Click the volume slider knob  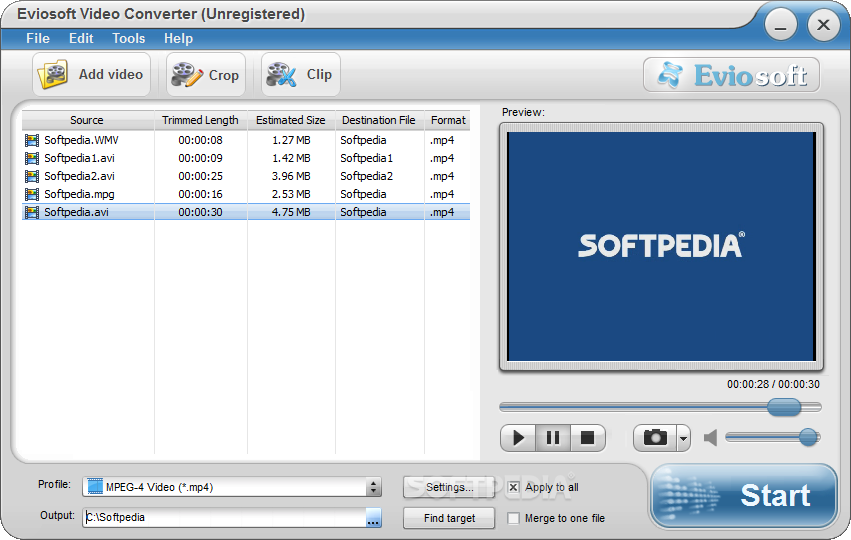tap(809, 437)
